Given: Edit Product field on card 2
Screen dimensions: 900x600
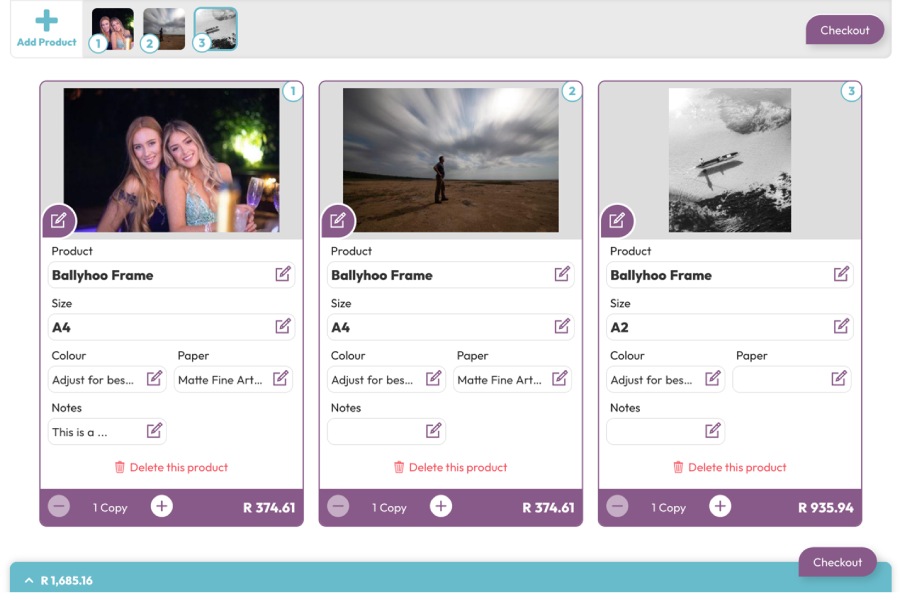Looking at the screenshot, I should click(562, 274).
